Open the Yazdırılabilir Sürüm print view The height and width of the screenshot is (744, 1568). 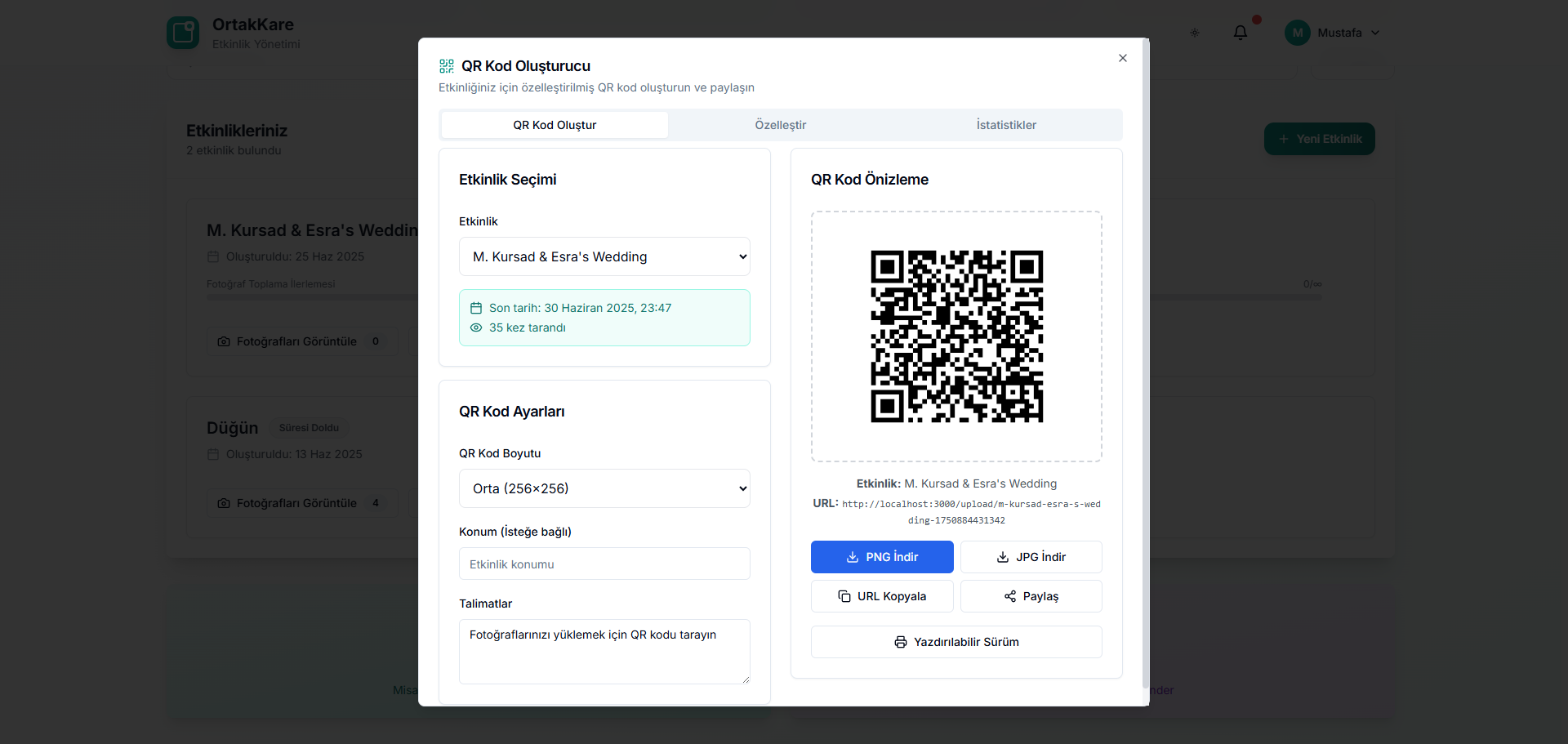[x=956, y=642]
